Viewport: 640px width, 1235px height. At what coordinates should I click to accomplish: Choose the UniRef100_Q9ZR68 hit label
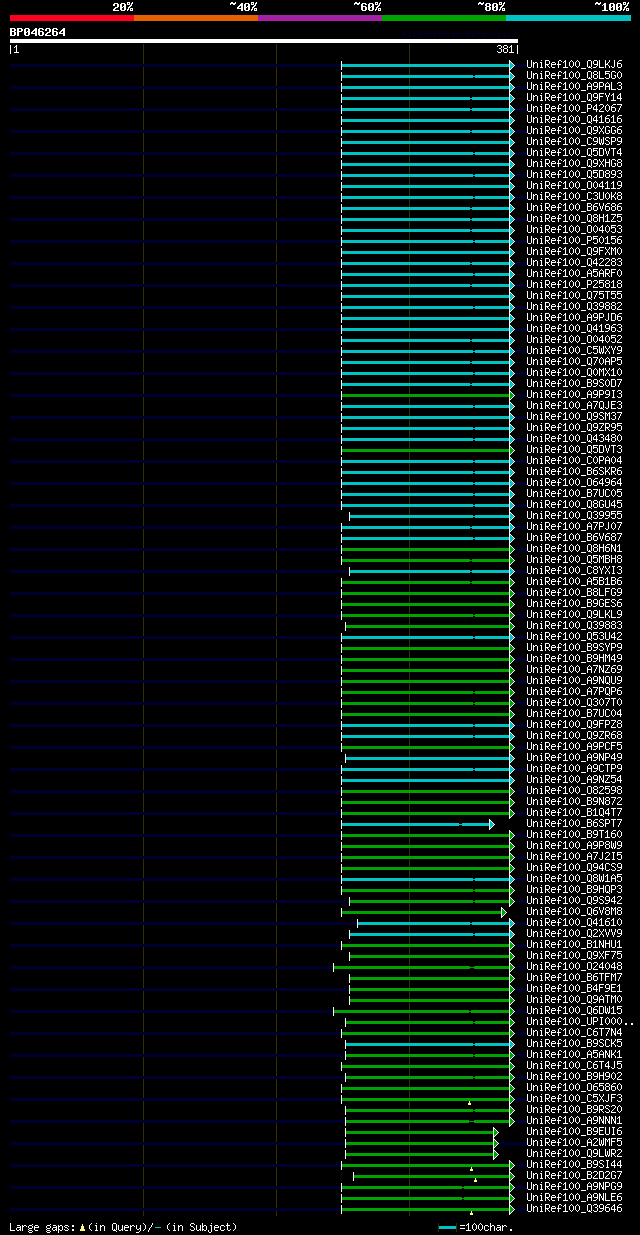(x=576, y=735)
